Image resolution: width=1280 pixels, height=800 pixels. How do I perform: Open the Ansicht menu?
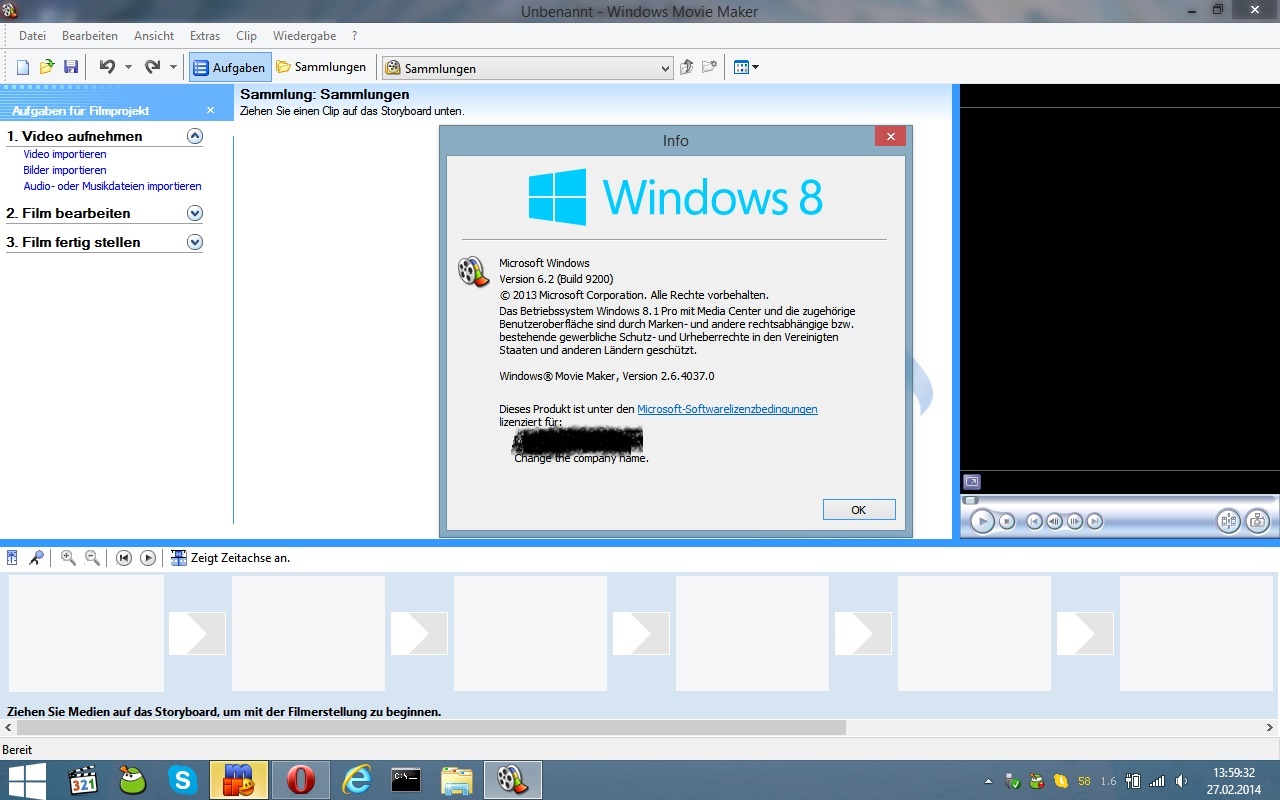(x=154, y=35)
